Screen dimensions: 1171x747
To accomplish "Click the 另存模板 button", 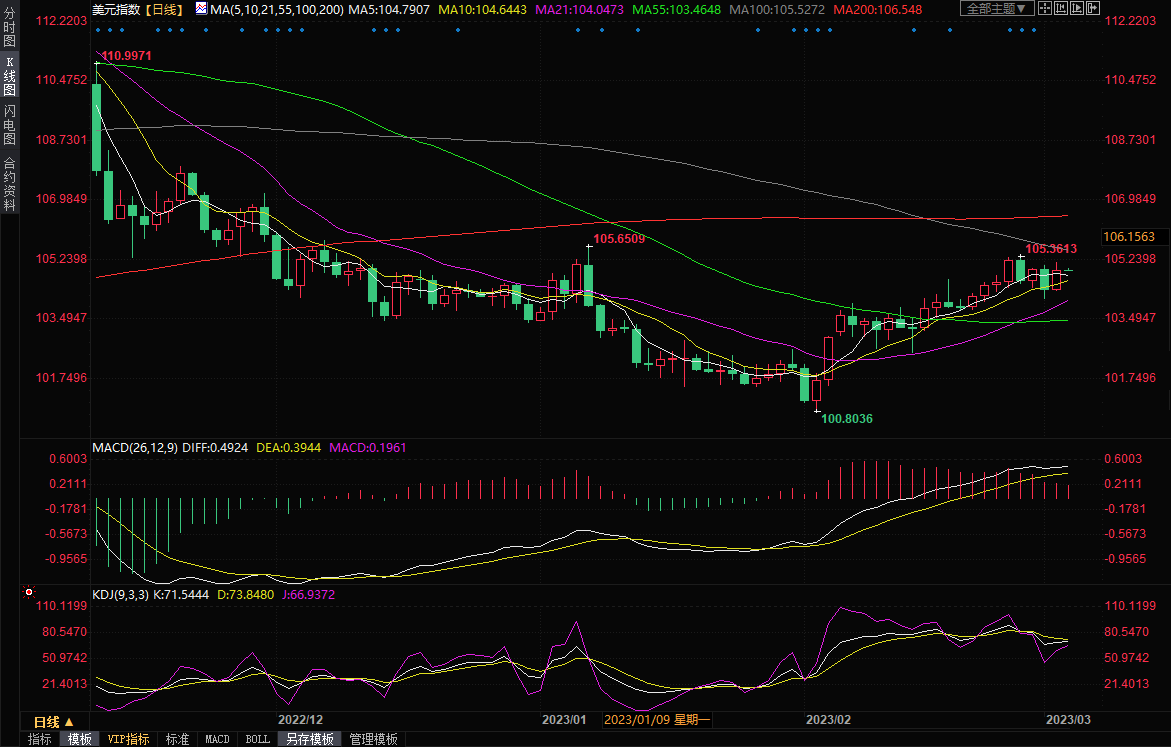I will (309, 739).
